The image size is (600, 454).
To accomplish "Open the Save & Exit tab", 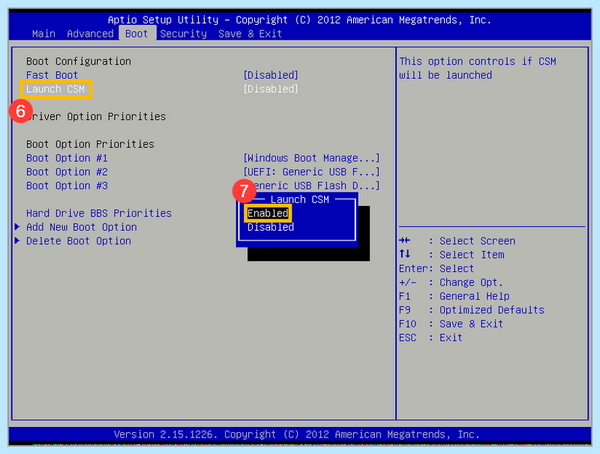I will (x=250, y=34).
